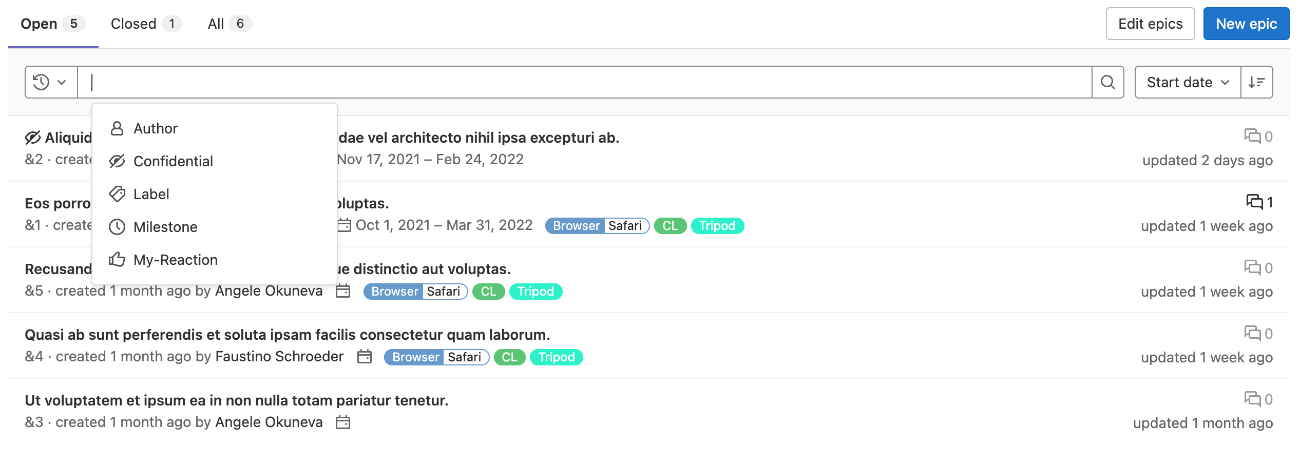Click the Edit epics button
1300x465 pixels.
pos(1149,24)
